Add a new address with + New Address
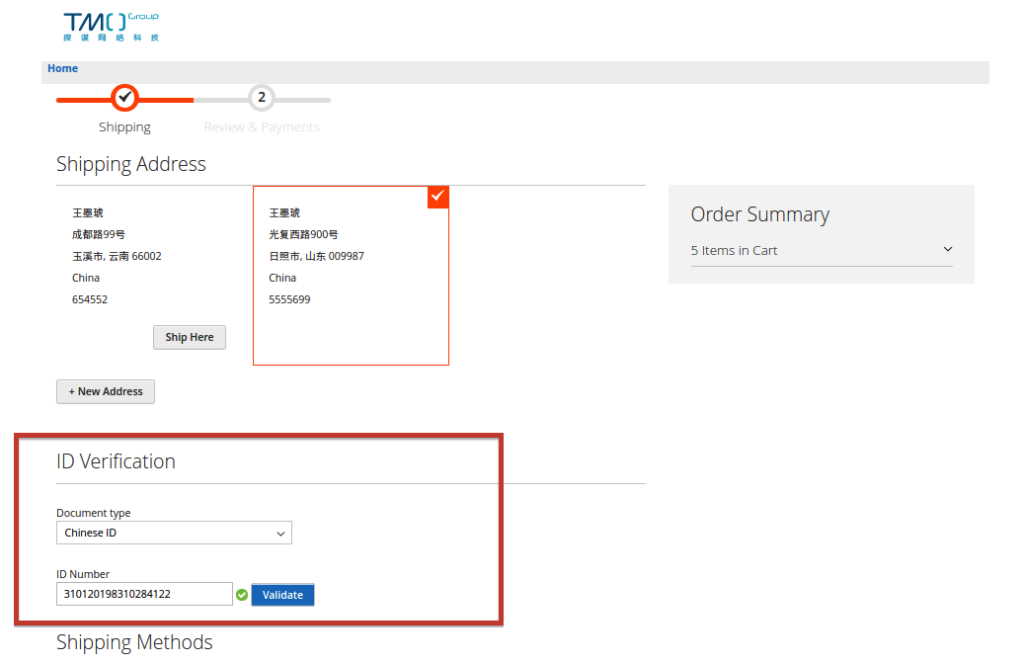This screenshot has width=1024, height=664. coord(105,392)
